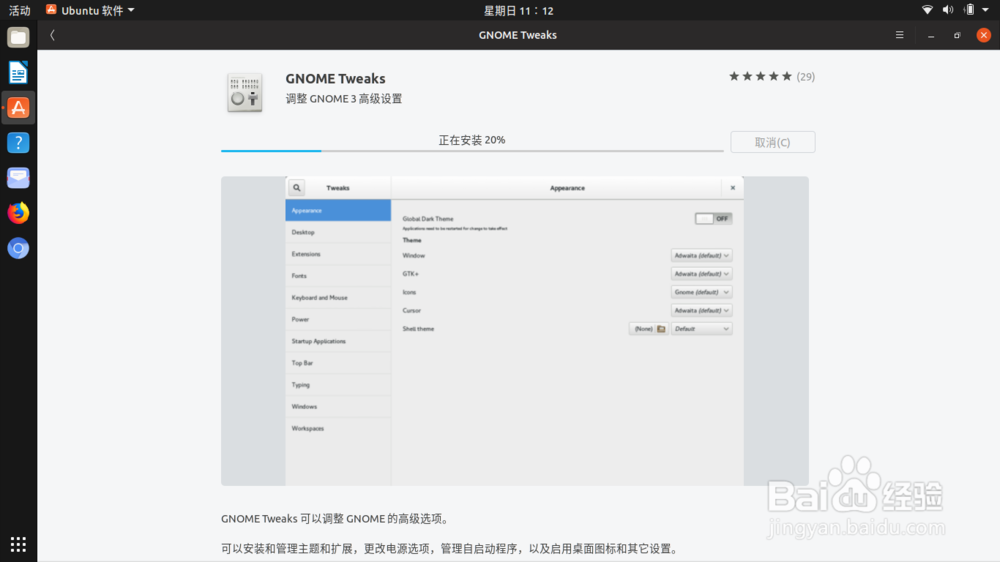Screen dimensions: 1000x562
Task: Open the Ubuntu 软件 app menu
Action: pyautogui.click(x=90, y=10)
